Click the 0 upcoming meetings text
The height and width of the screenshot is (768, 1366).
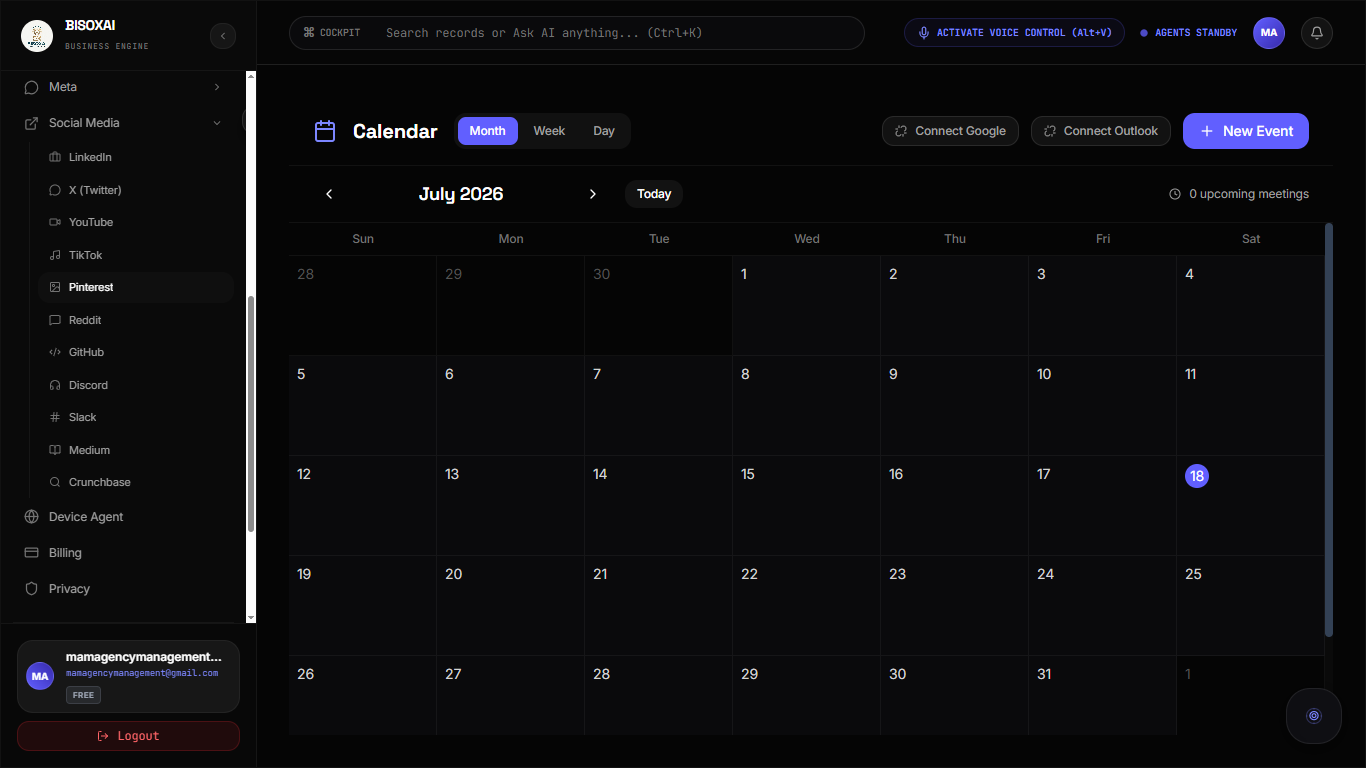1249,194
